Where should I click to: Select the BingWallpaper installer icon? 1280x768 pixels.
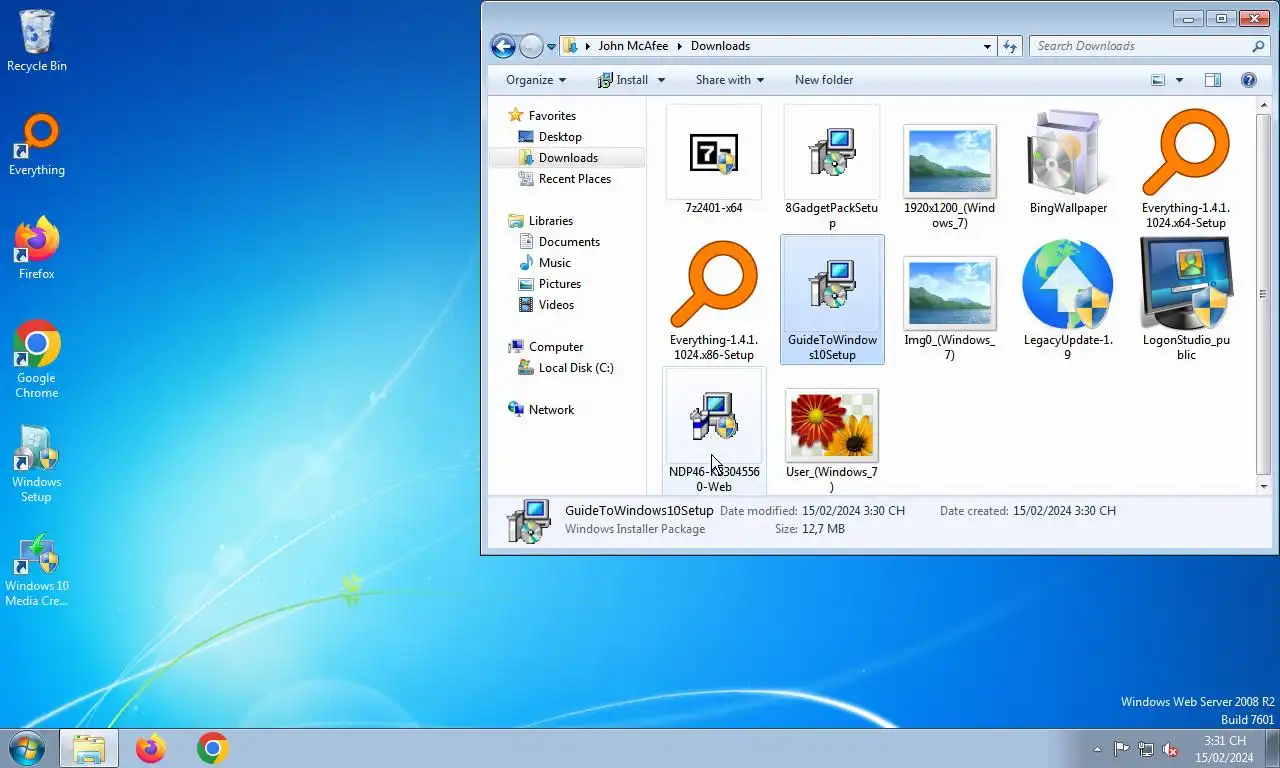1068,160
